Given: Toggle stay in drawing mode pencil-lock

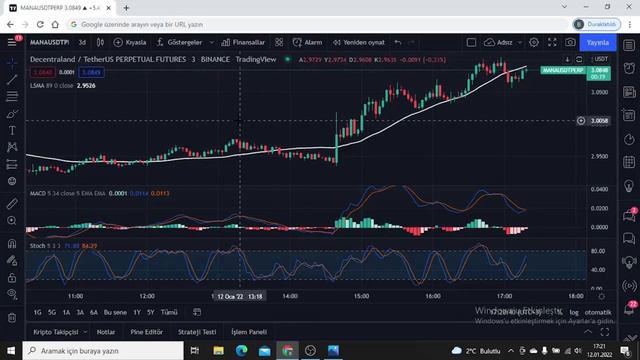Looking at the screenshot, I should 12,260.
